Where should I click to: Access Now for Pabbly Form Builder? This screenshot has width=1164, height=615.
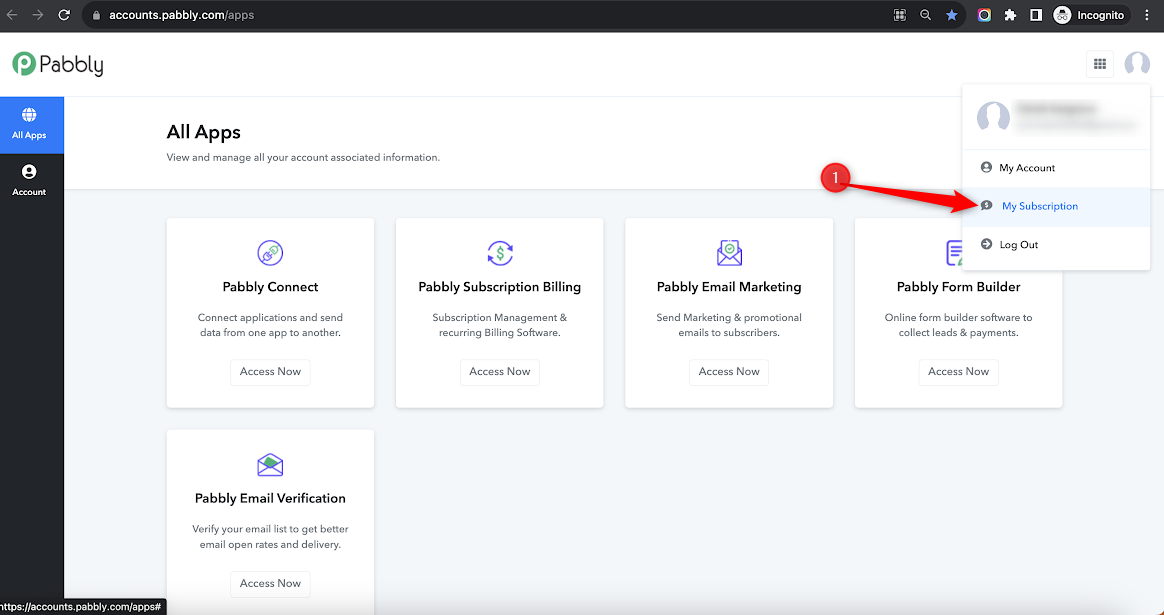[958, 372]
